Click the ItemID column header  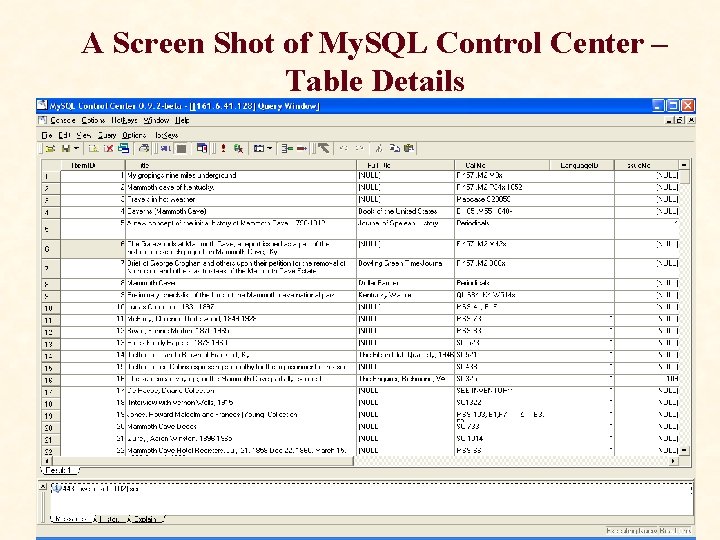point(93,165)
